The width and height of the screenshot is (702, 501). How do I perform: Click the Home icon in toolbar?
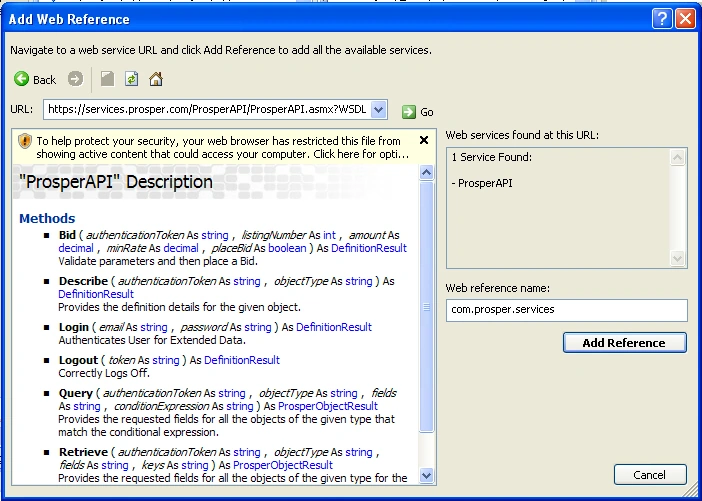pyautogui.click(x=156, y=79)
